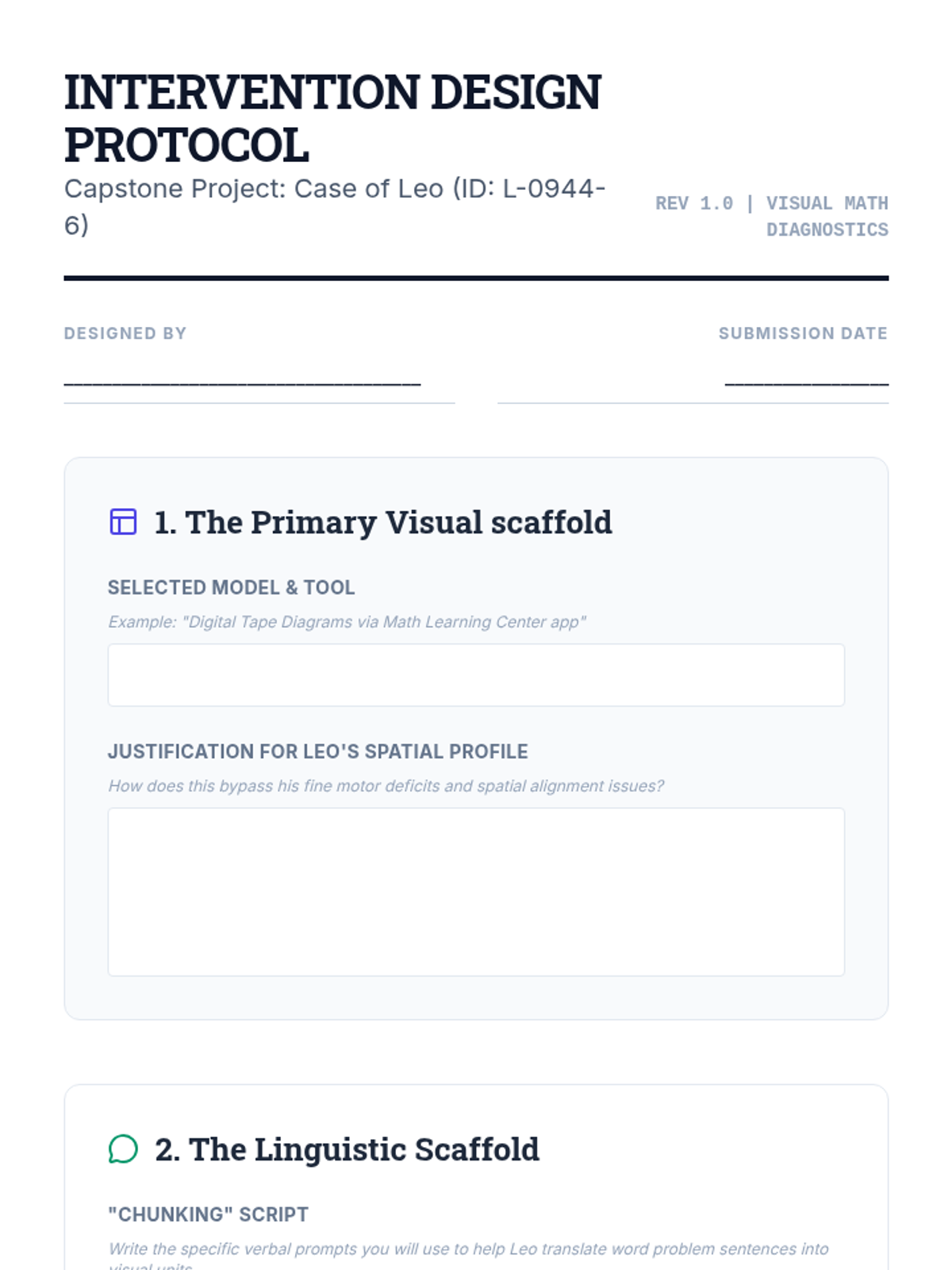Viewport: 952px width, 1270px height.
Task: Click the Submission Date label
Action: click(803, 333)
